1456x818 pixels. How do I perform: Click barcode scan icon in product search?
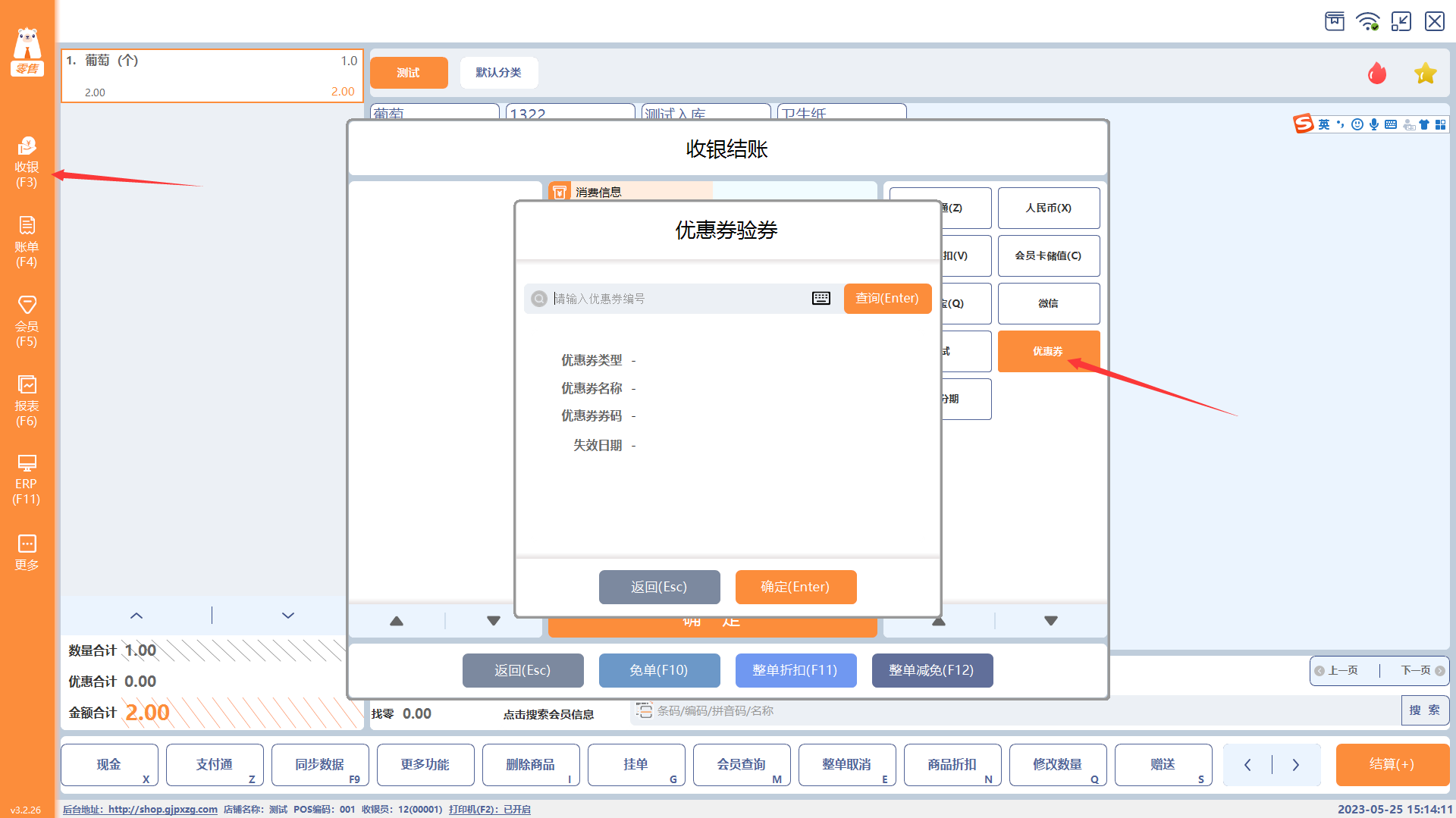pyautogui.click(x=644, y=710)
